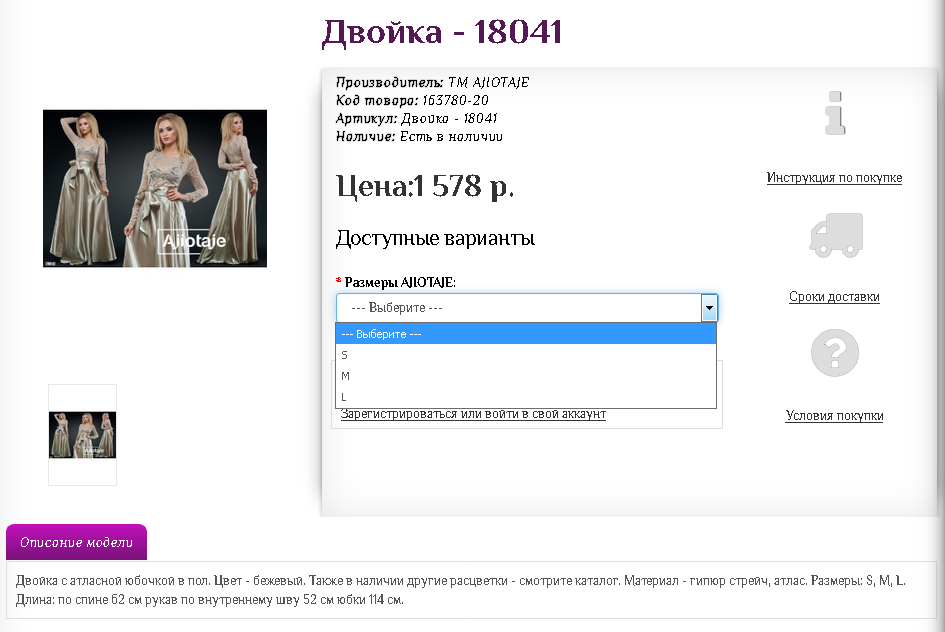Open the 'Условия покупки' link
Screen dimensions: 945x632
834,416
